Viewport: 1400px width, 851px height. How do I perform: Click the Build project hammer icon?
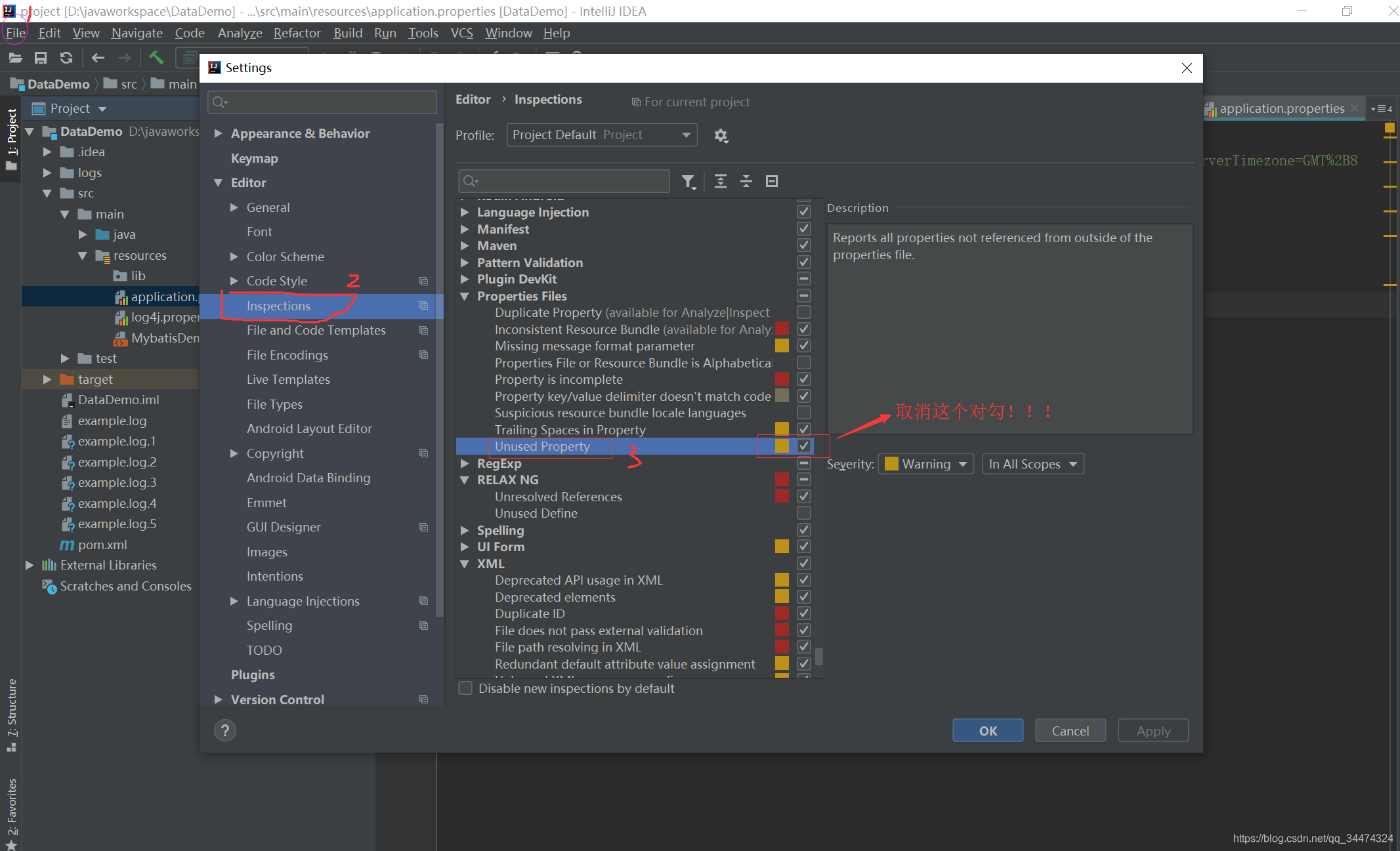coord(156,58)
